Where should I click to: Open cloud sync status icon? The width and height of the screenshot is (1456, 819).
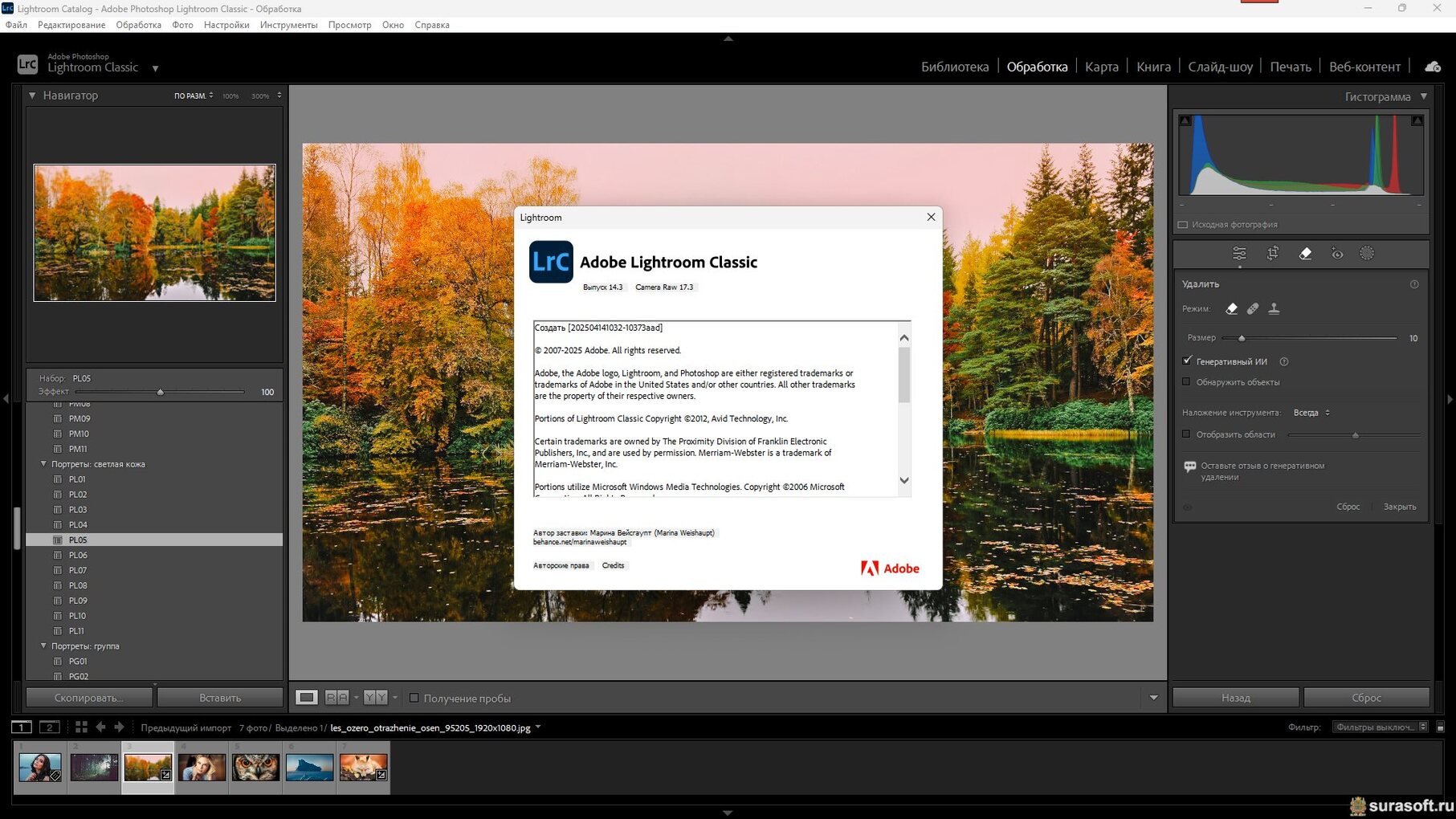(x=1433, y=67)
